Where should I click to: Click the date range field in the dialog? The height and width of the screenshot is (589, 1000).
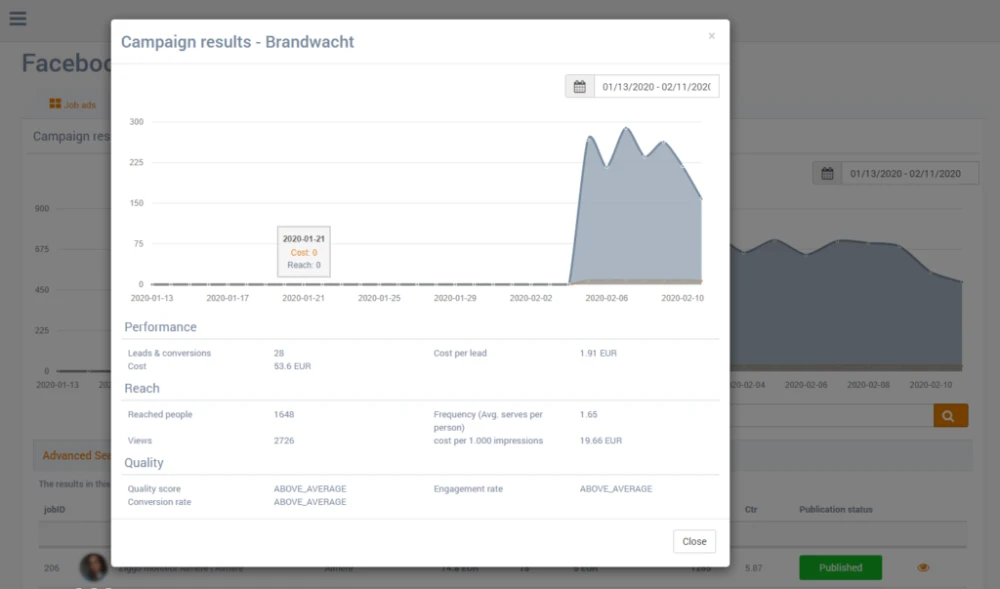coord(656,87)
